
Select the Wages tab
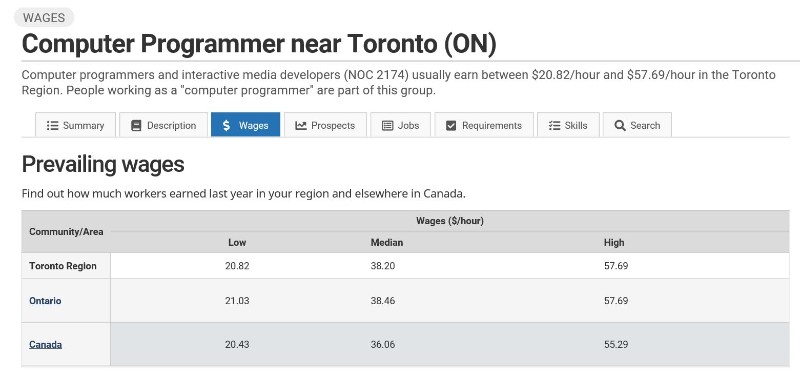point(245,125)
